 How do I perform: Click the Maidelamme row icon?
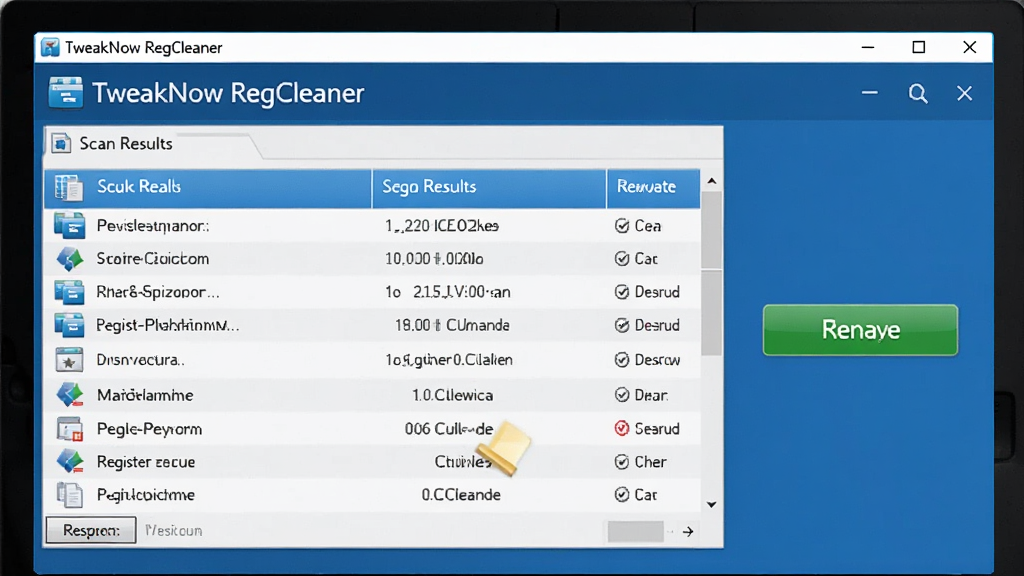70,395
